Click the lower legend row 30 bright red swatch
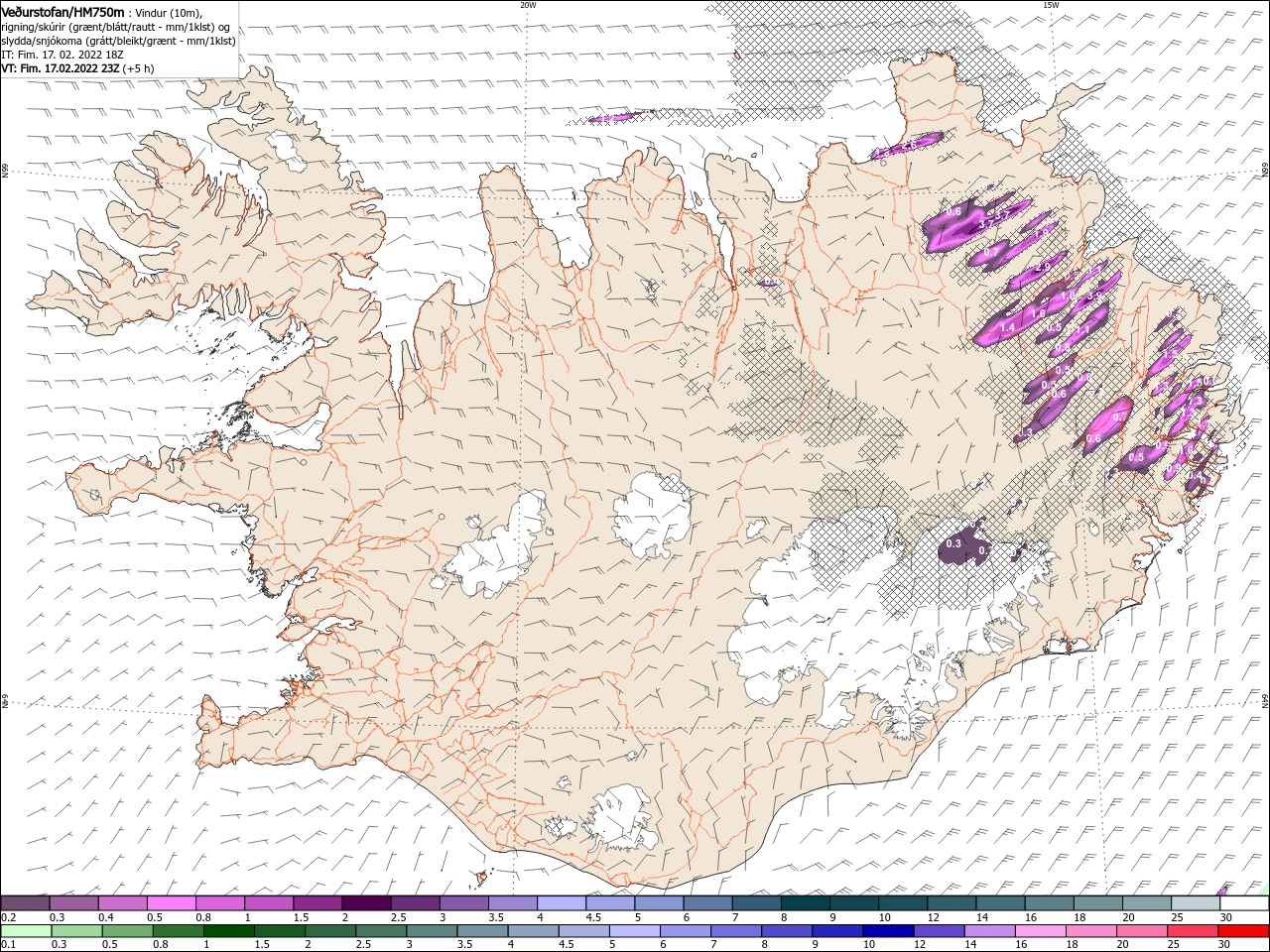This screenshot has width=1270, height=952. pos(1244,931)
